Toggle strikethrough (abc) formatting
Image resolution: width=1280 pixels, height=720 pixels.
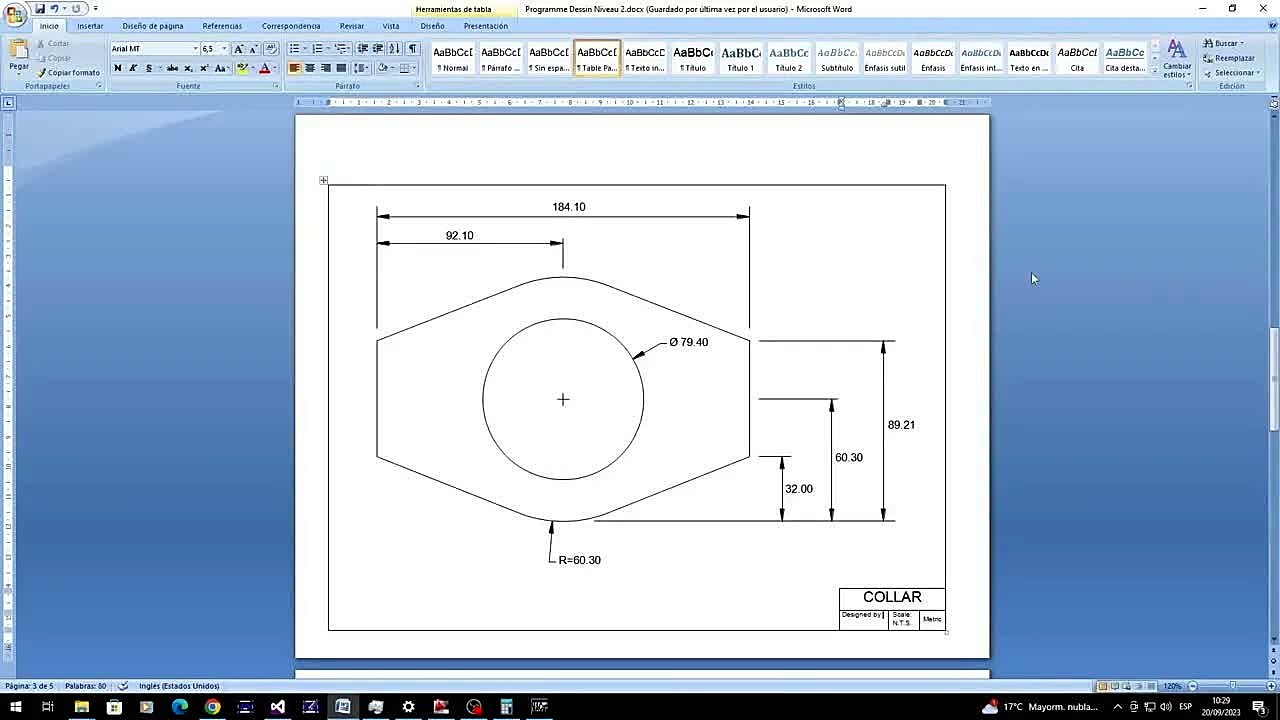(x=172, y=68)
